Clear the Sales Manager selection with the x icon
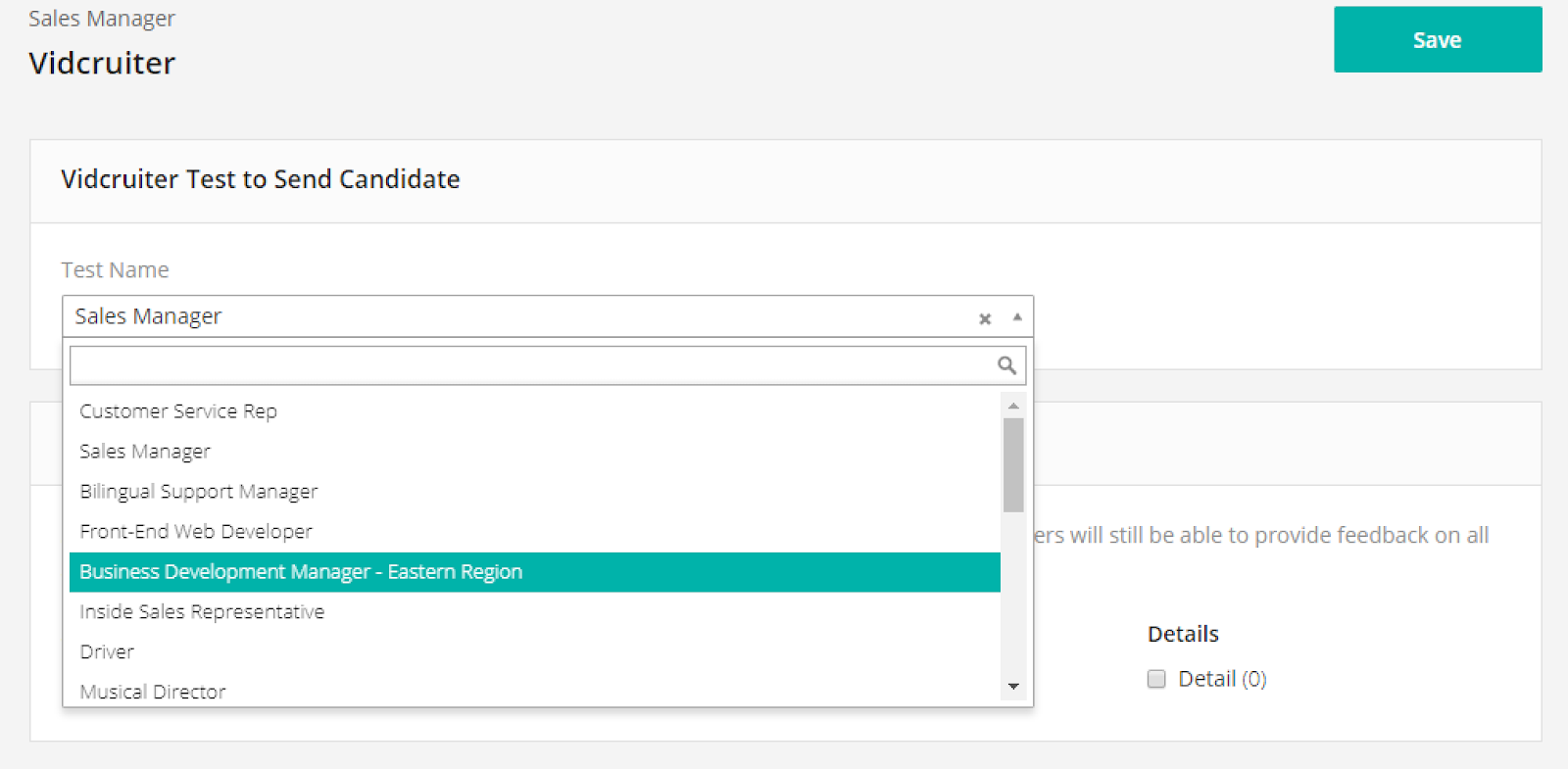Viewport: 1568px width, 769px height. point(985,318)
